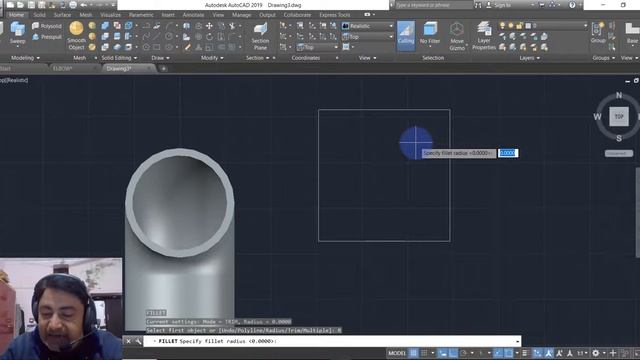The width and height of the screenshot is (640, 360).
Task: Click the FILLET command line input
Action: [x=332, y=341]
